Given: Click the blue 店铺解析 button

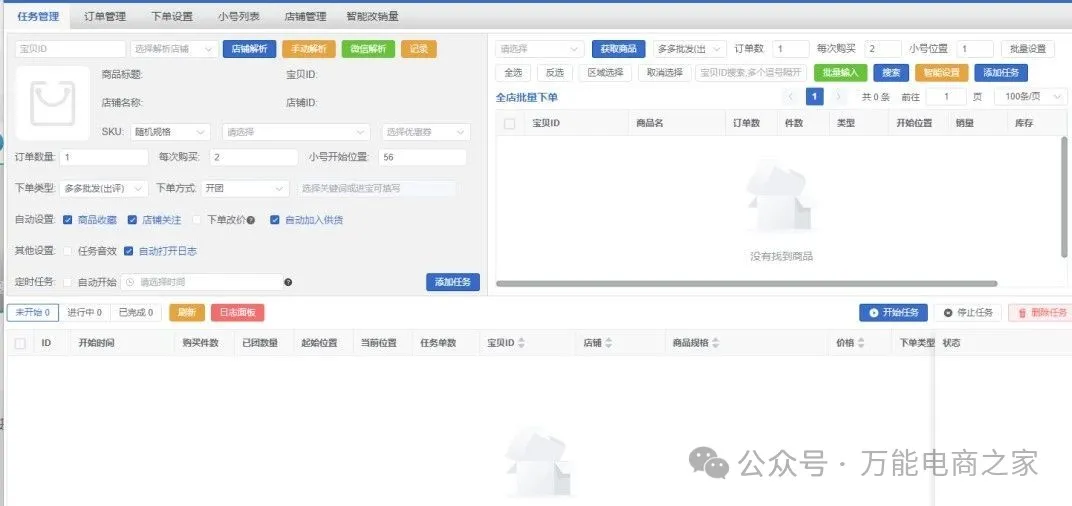Looking at the screenshot, I should [x=249, y=49].
